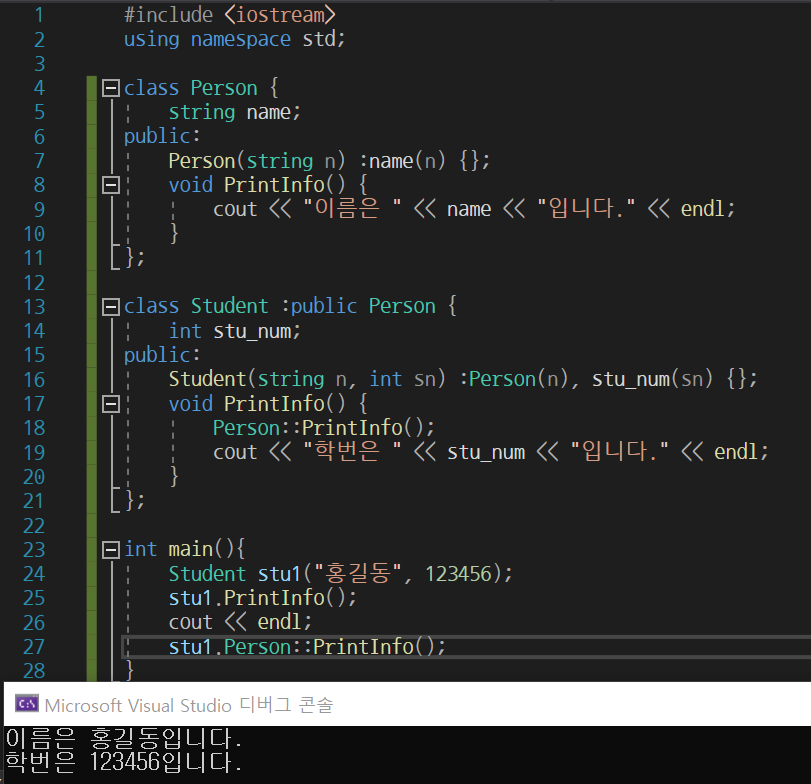
Task: Click the number 123456 on line 24
Action: click(x=458, y=574)
